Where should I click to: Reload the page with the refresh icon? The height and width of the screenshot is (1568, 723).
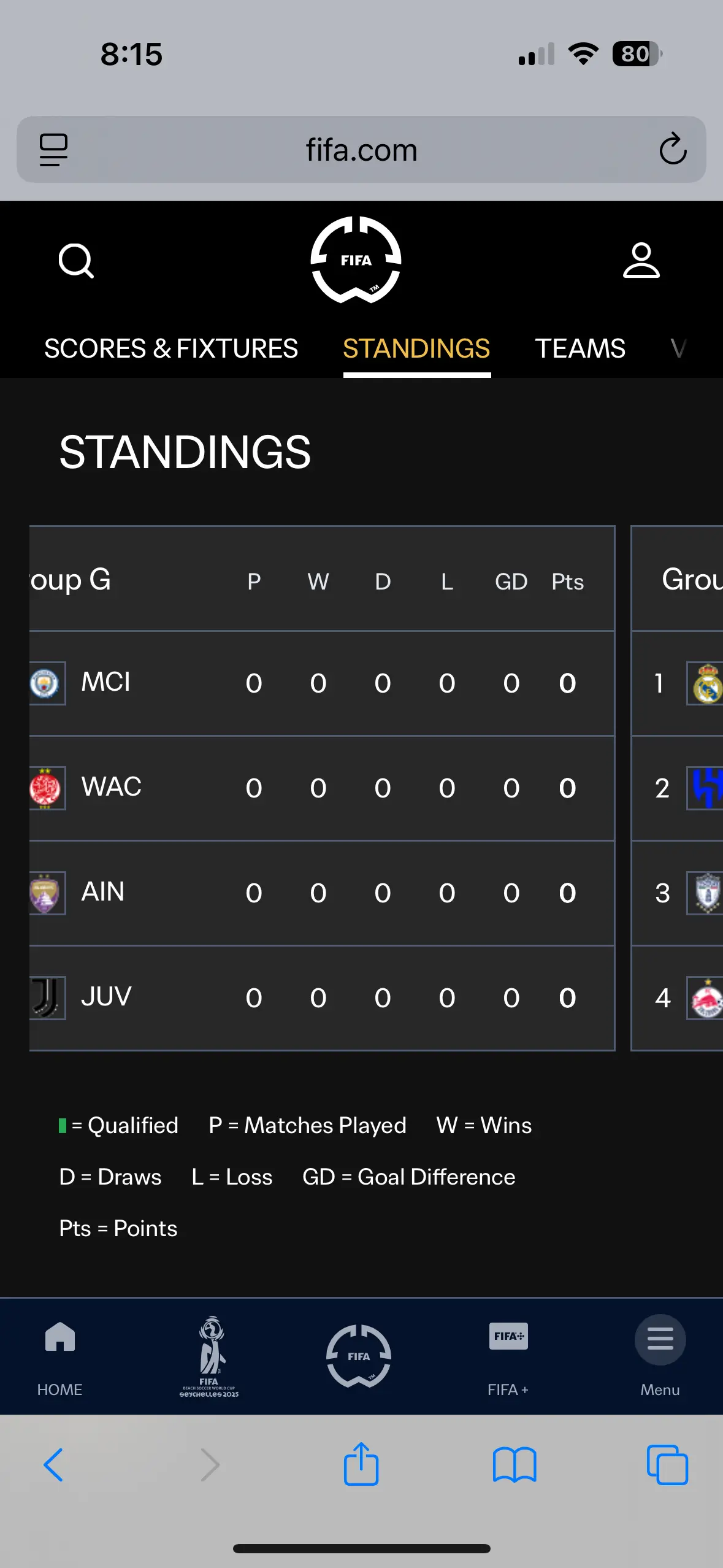click(x=673, y=149)
